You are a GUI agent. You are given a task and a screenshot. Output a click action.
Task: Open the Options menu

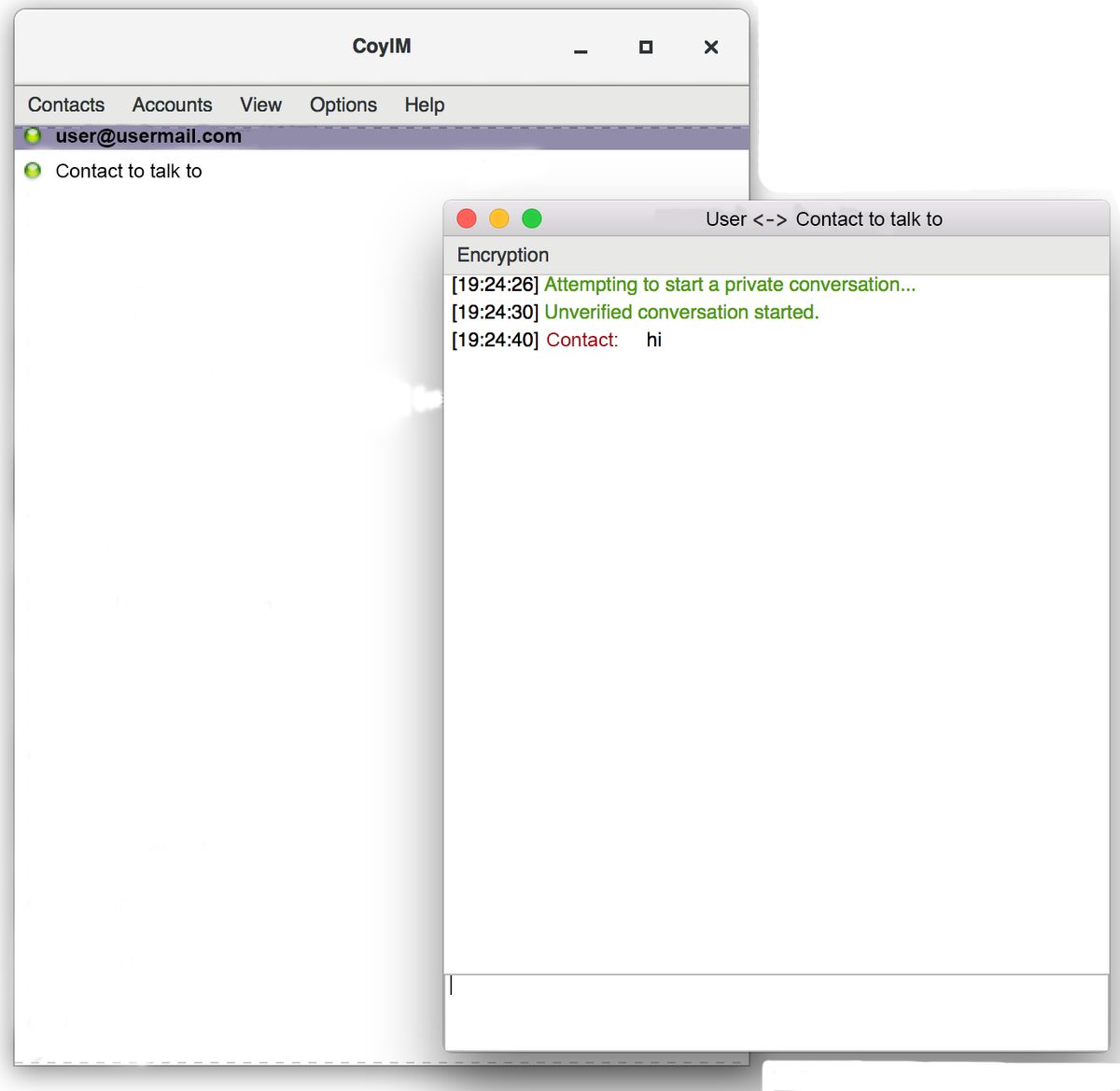[x=343, y=105]
